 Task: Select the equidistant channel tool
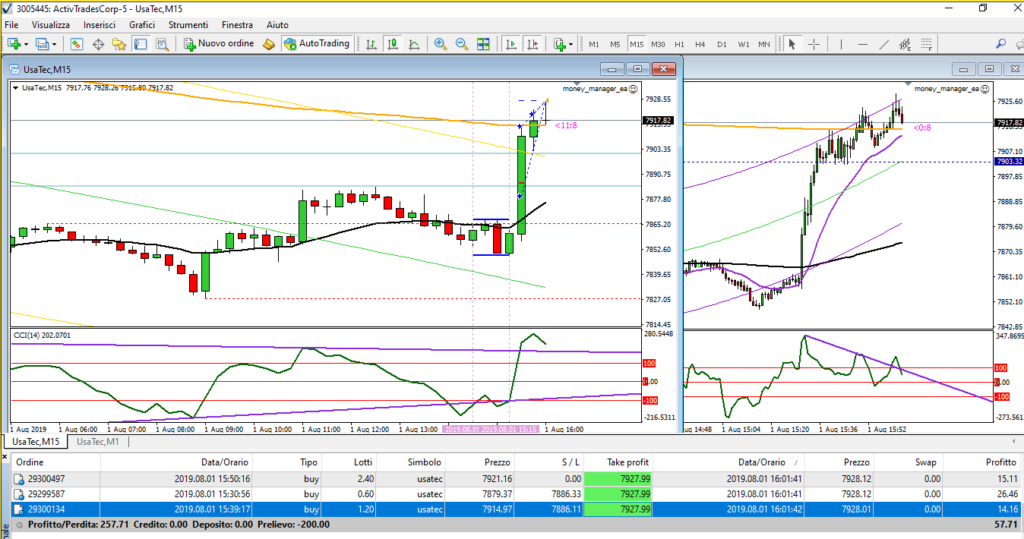pyautogui.click(x=905, y=44)
